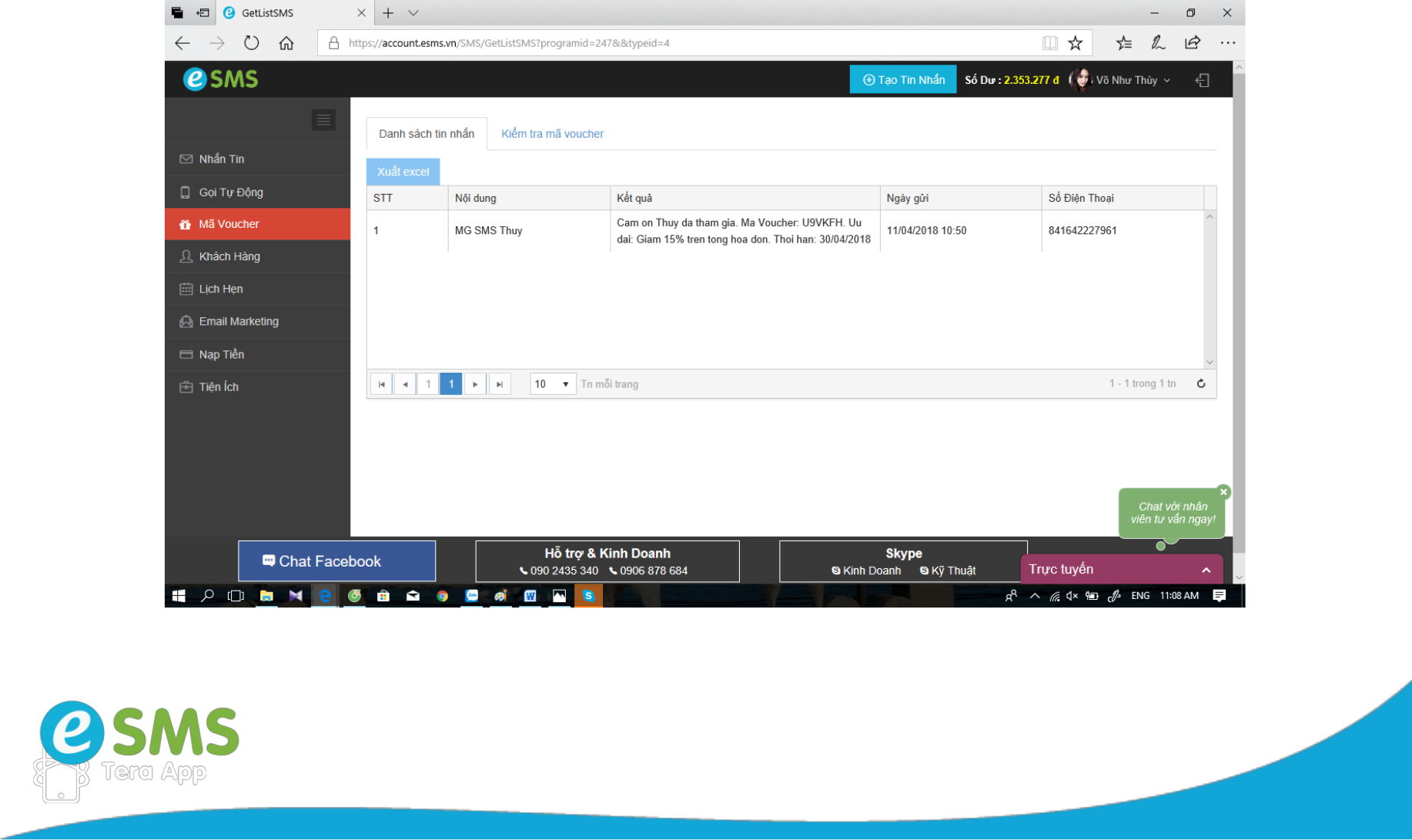This screenshot has width=1412, height=840.
Task: Open Skype Kinh Doanh link
Action: pyautogui.click(x=866, y=571)
